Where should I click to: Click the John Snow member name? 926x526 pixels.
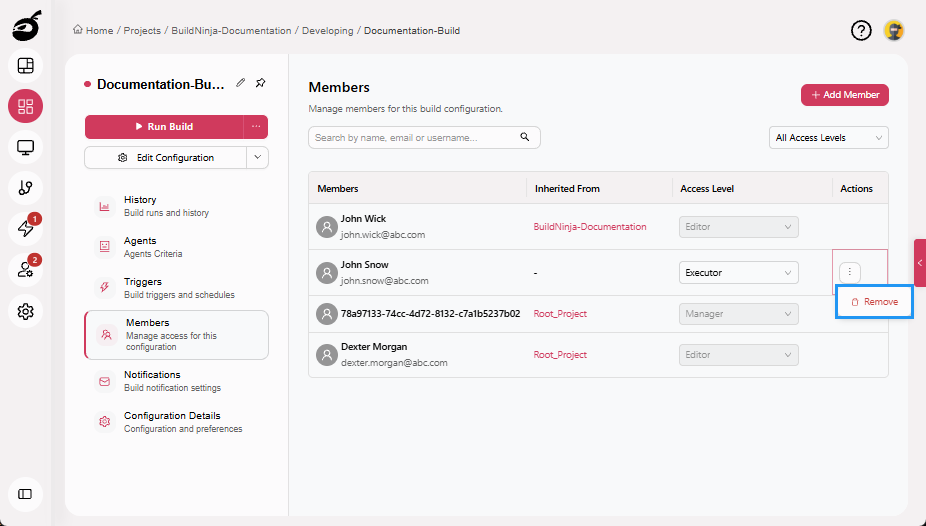(x=364, y=264)
